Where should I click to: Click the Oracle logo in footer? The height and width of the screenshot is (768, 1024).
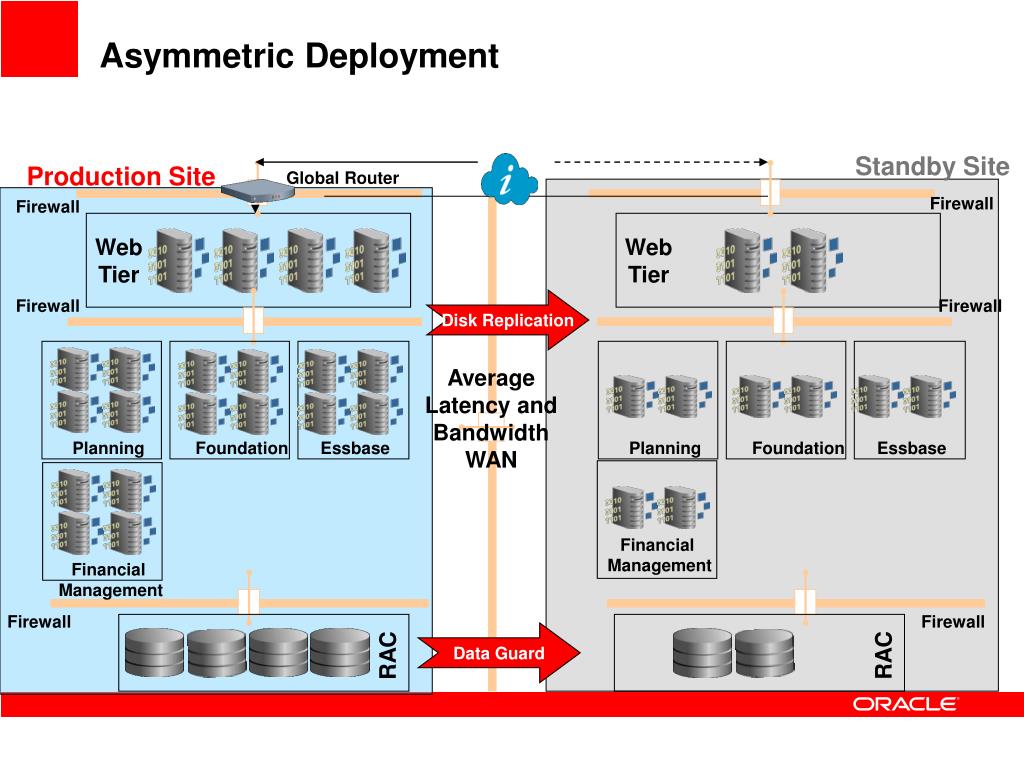click(905, 704)
